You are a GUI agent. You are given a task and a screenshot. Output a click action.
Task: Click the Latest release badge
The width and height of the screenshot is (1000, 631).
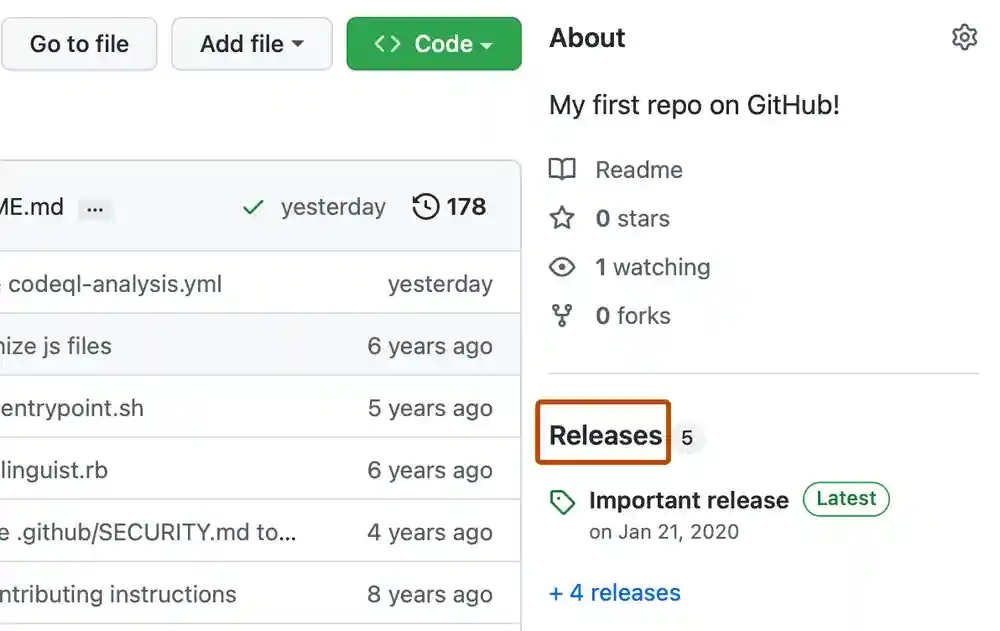846,499
